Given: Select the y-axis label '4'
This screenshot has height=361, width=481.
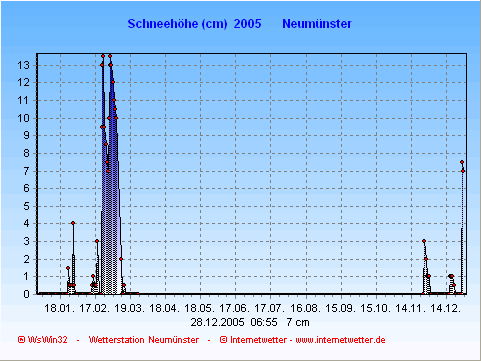Looking at the screenshot, I should (x=27, y=224).
